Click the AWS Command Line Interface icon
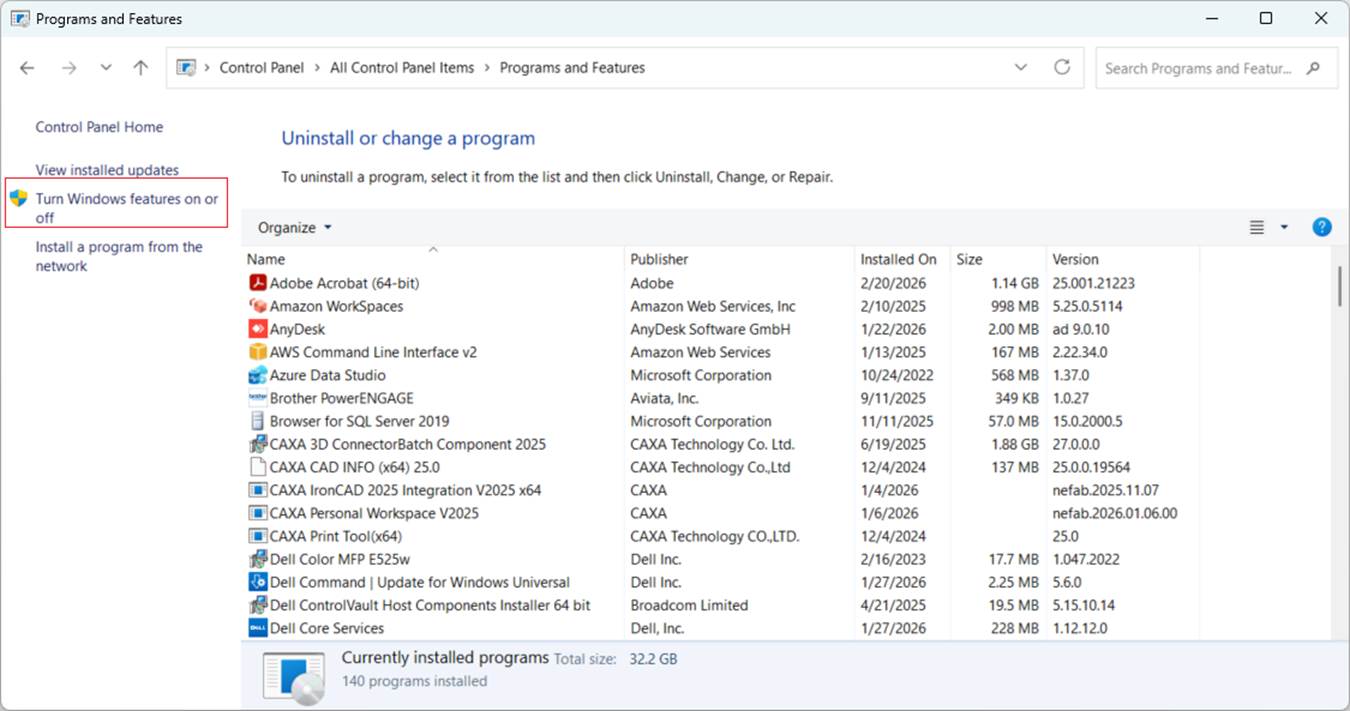This screenshot has height=711, width=1350. coord(258,352)
